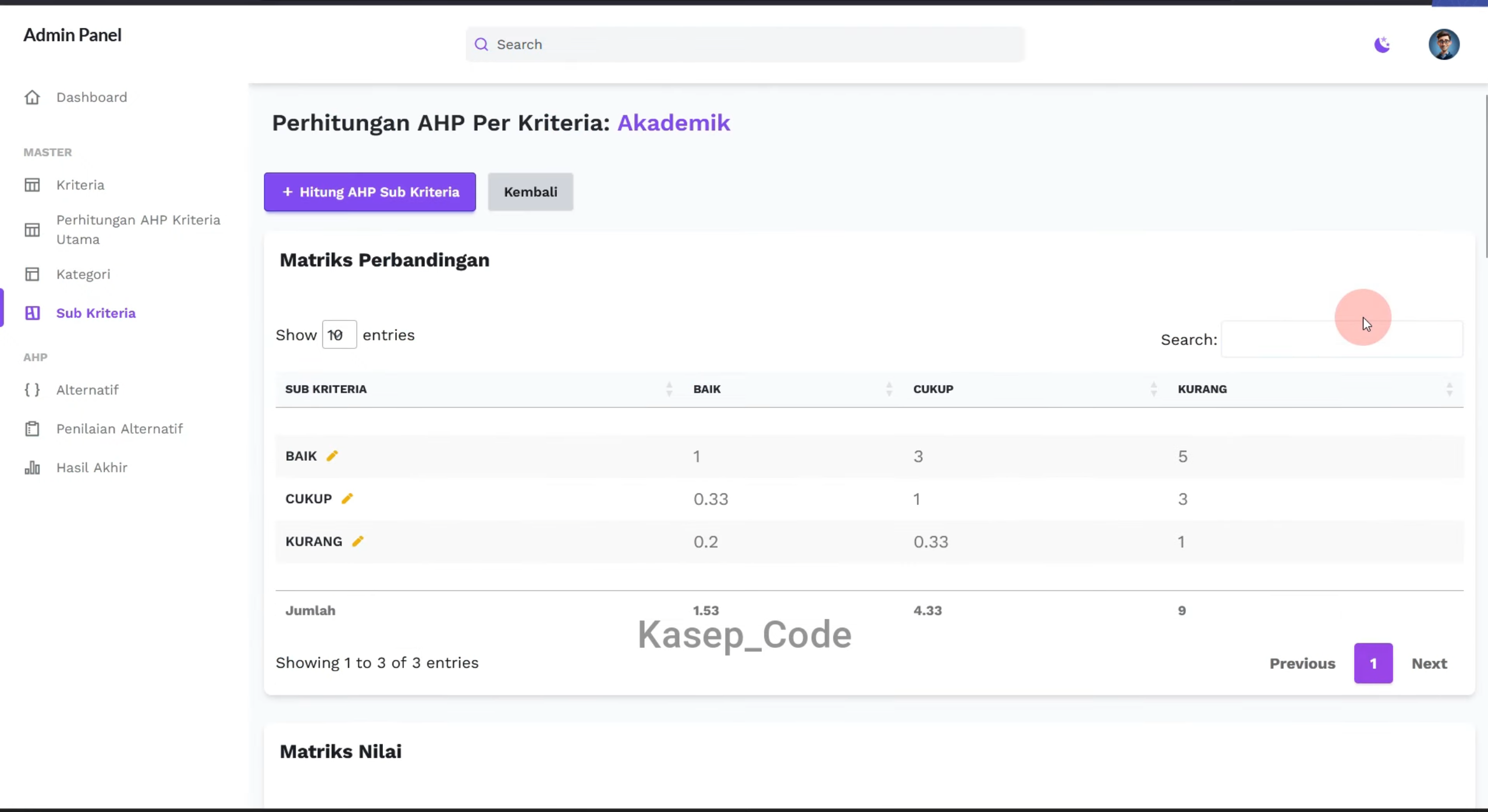Click the Next pagination button
This screenshot has height=812, width=1488.
[1429, 663]
